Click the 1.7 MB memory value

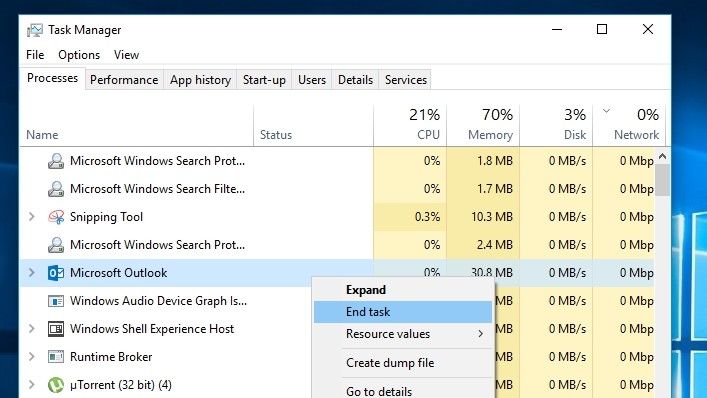495,189
